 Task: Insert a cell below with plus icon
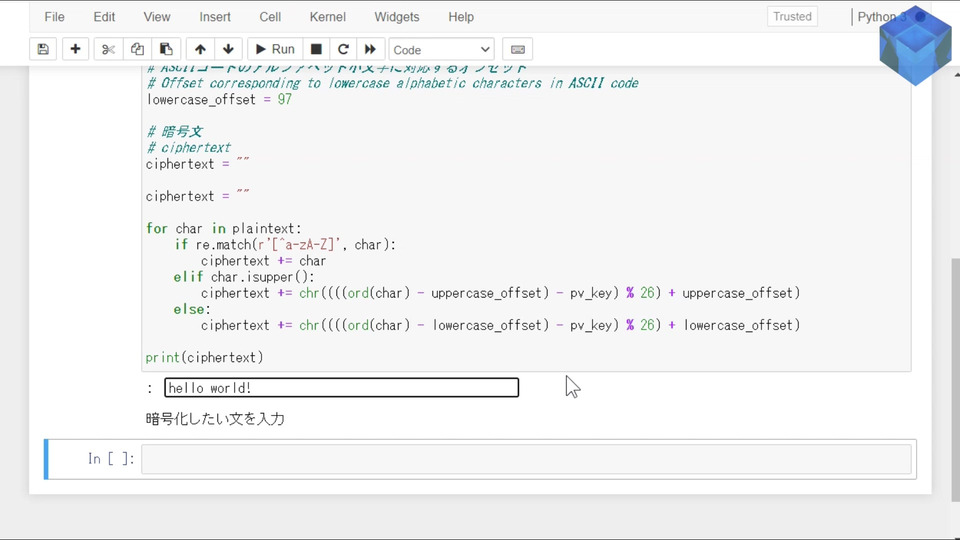(x=75, y=49)
